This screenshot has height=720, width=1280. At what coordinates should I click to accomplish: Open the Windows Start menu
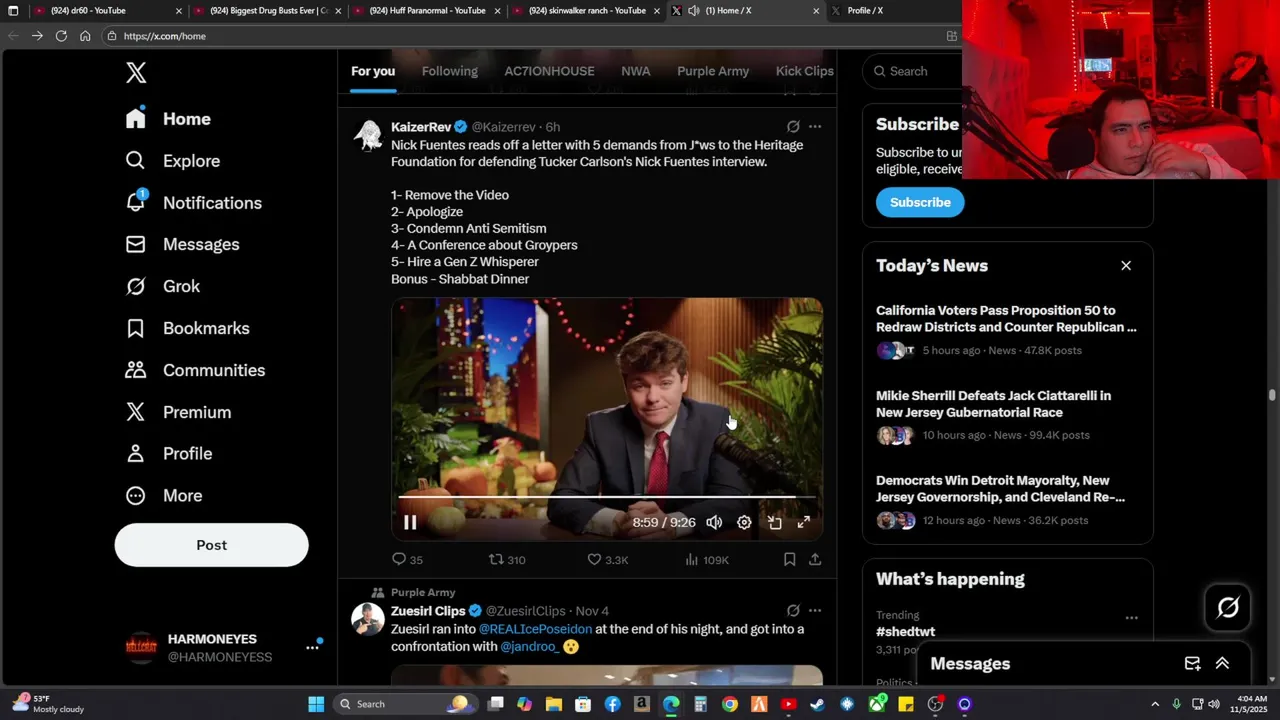coord(316,704)
